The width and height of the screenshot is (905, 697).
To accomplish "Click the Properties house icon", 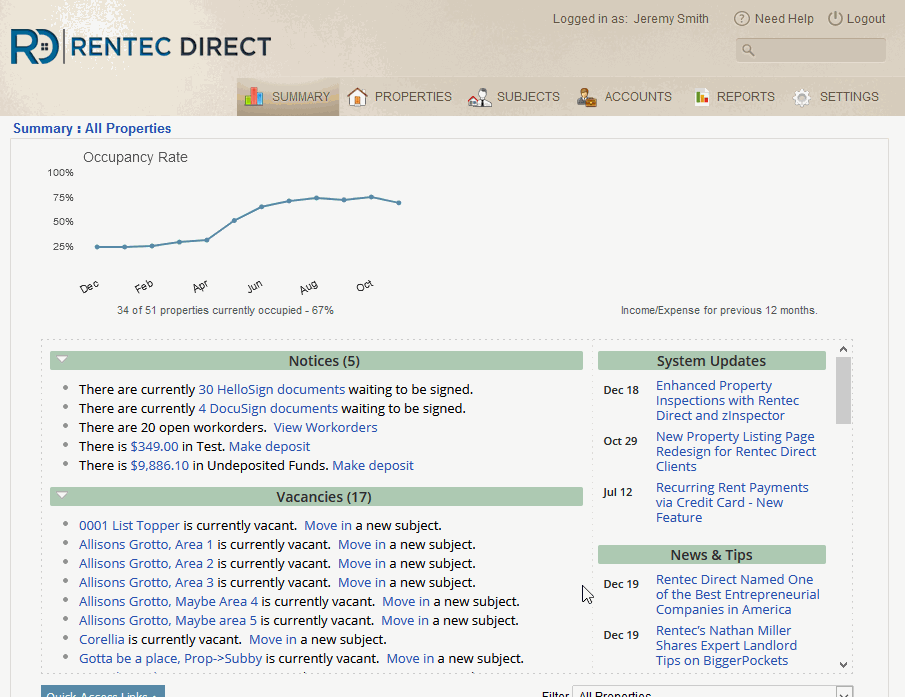I will click(x=357, y=97).
